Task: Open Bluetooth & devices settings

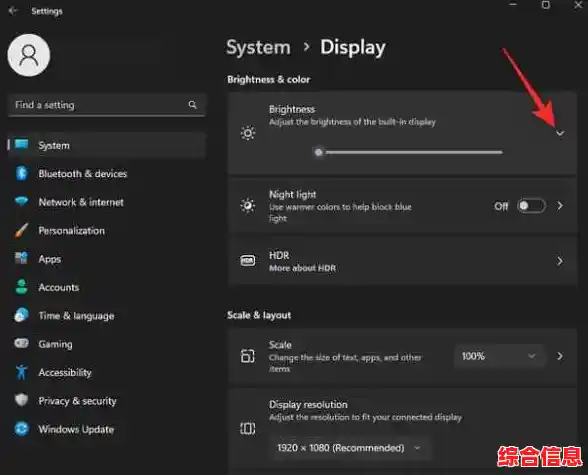Action: (107, 174)
